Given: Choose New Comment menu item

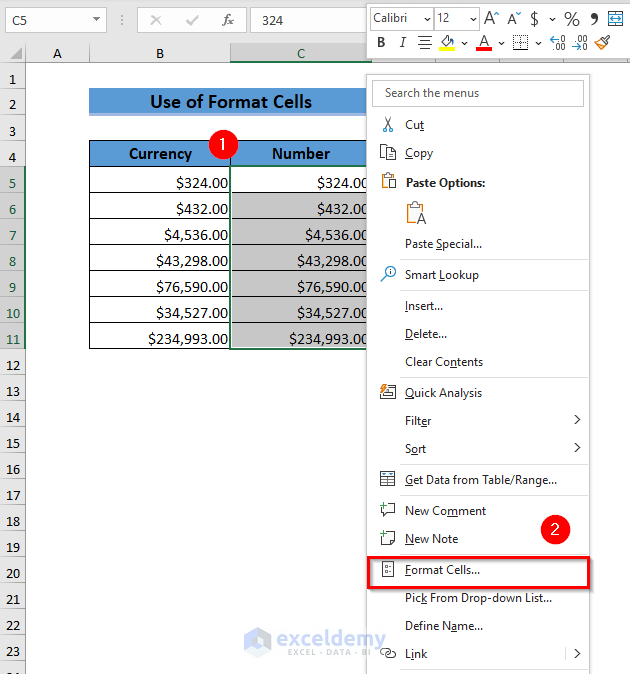Looking at the screenshot, I should pos(478,510).
